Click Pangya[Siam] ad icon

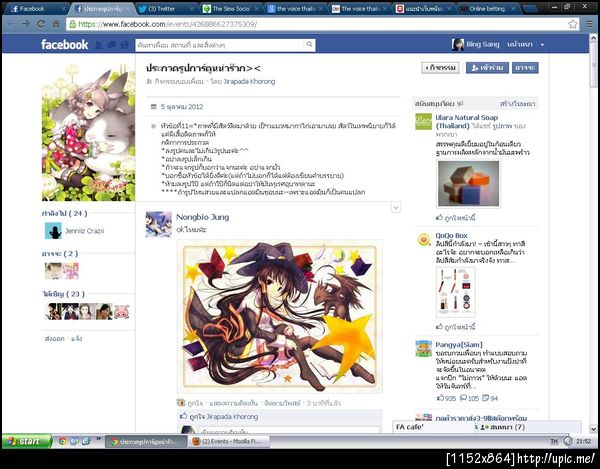coord(424,348)
